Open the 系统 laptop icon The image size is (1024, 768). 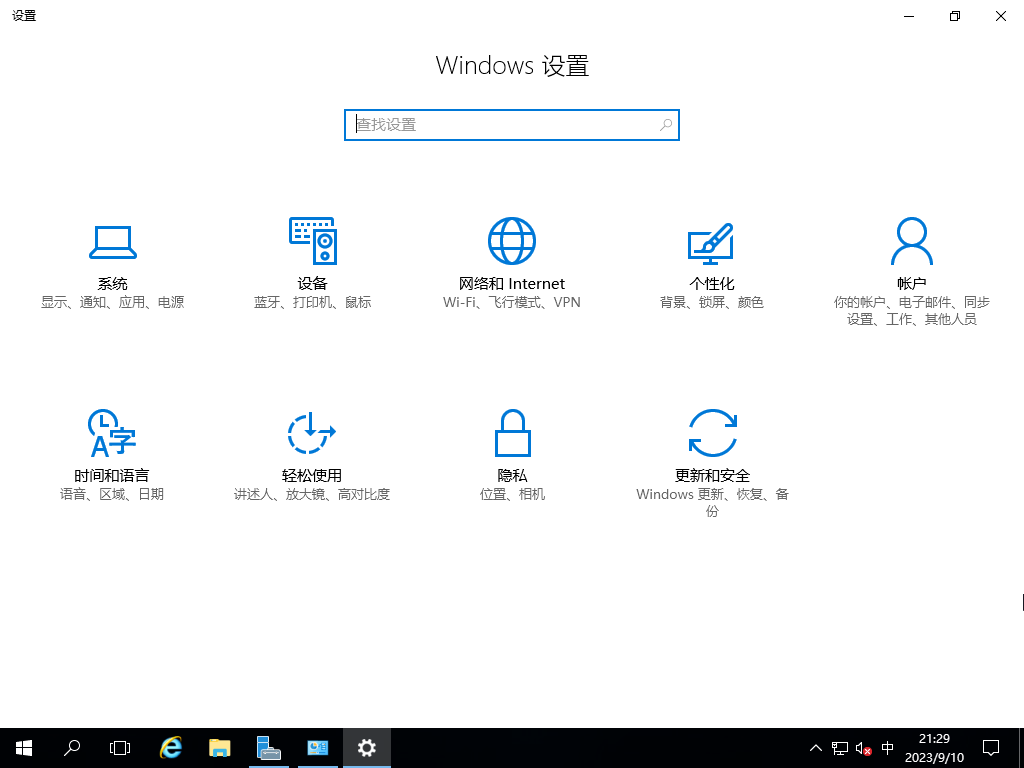pyautogui.click(x=112, y=242)
